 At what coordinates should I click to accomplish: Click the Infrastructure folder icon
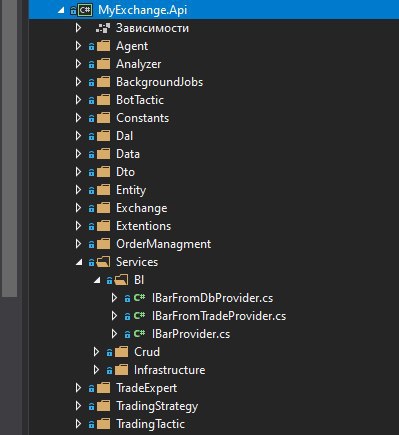pyautogui.click(x=121, y=370)
